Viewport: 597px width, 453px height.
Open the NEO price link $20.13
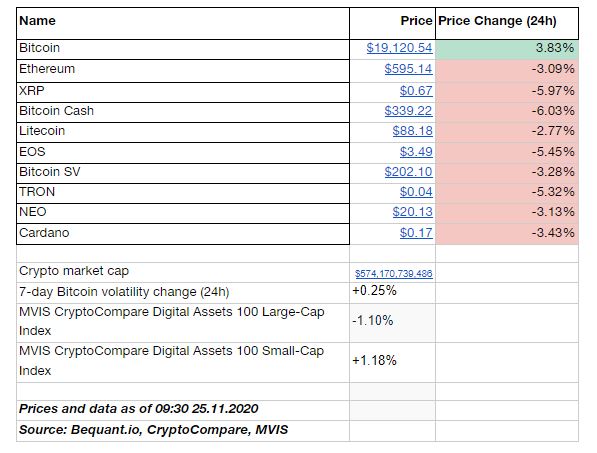click(x=412, y=212)
